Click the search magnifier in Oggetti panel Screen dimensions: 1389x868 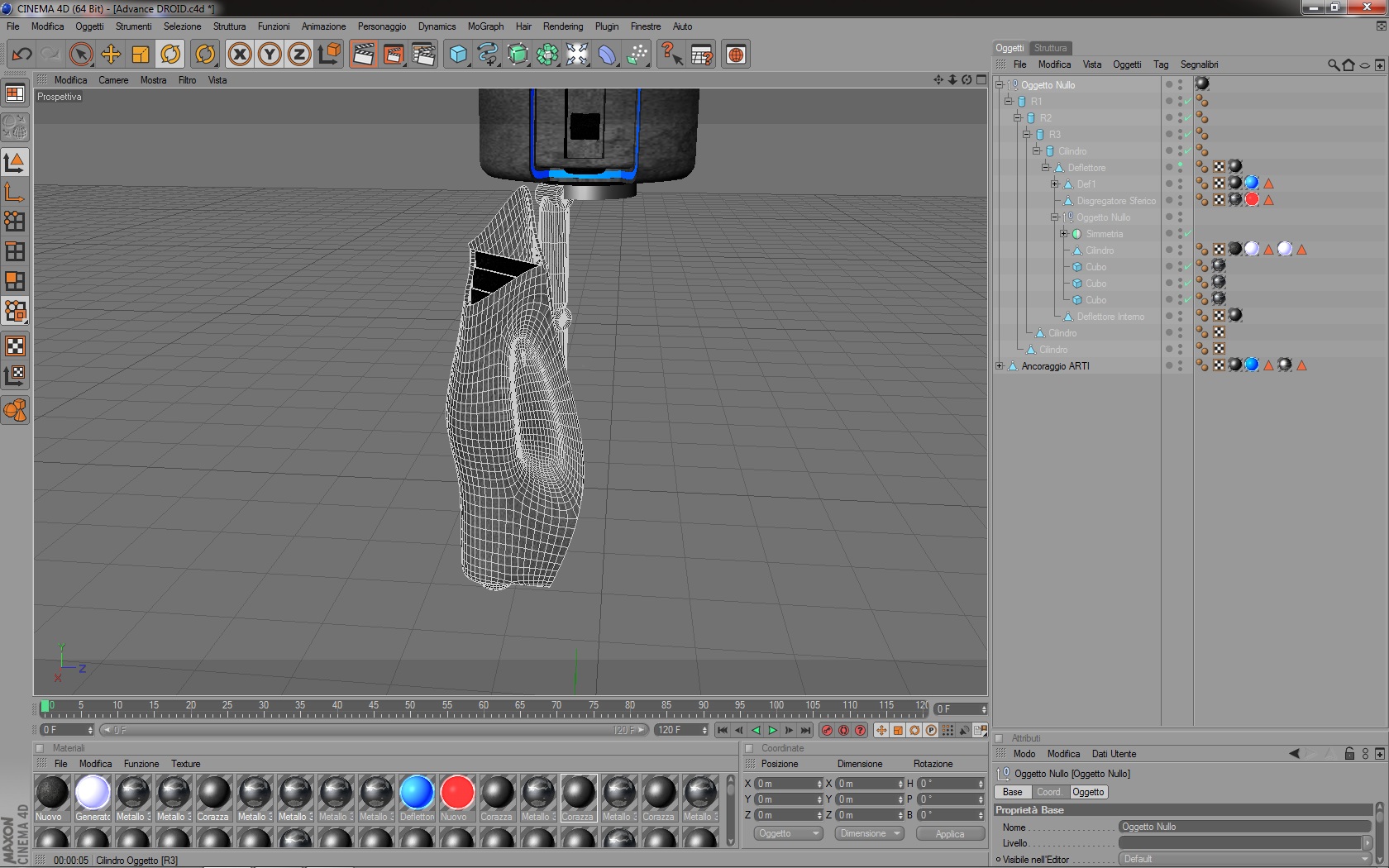(x=1333, y=64)
